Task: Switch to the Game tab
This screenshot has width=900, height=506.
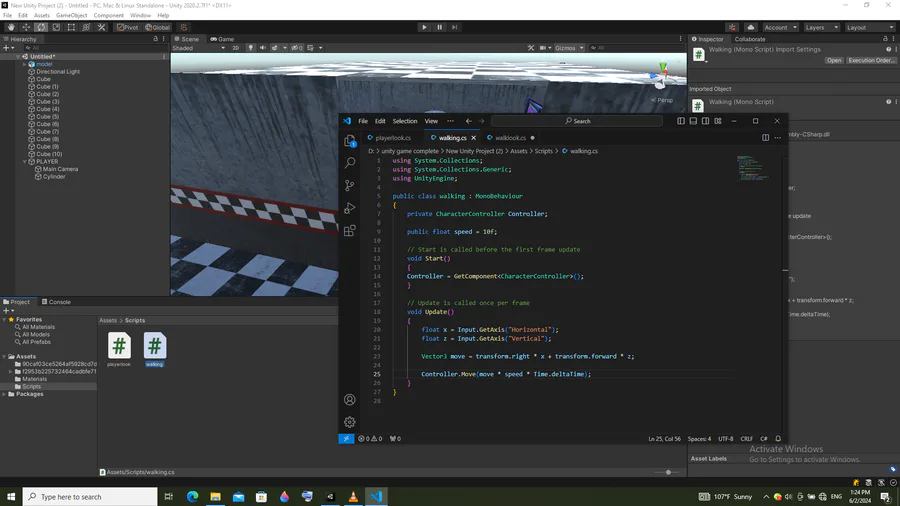Action: (x=222, y=39)
